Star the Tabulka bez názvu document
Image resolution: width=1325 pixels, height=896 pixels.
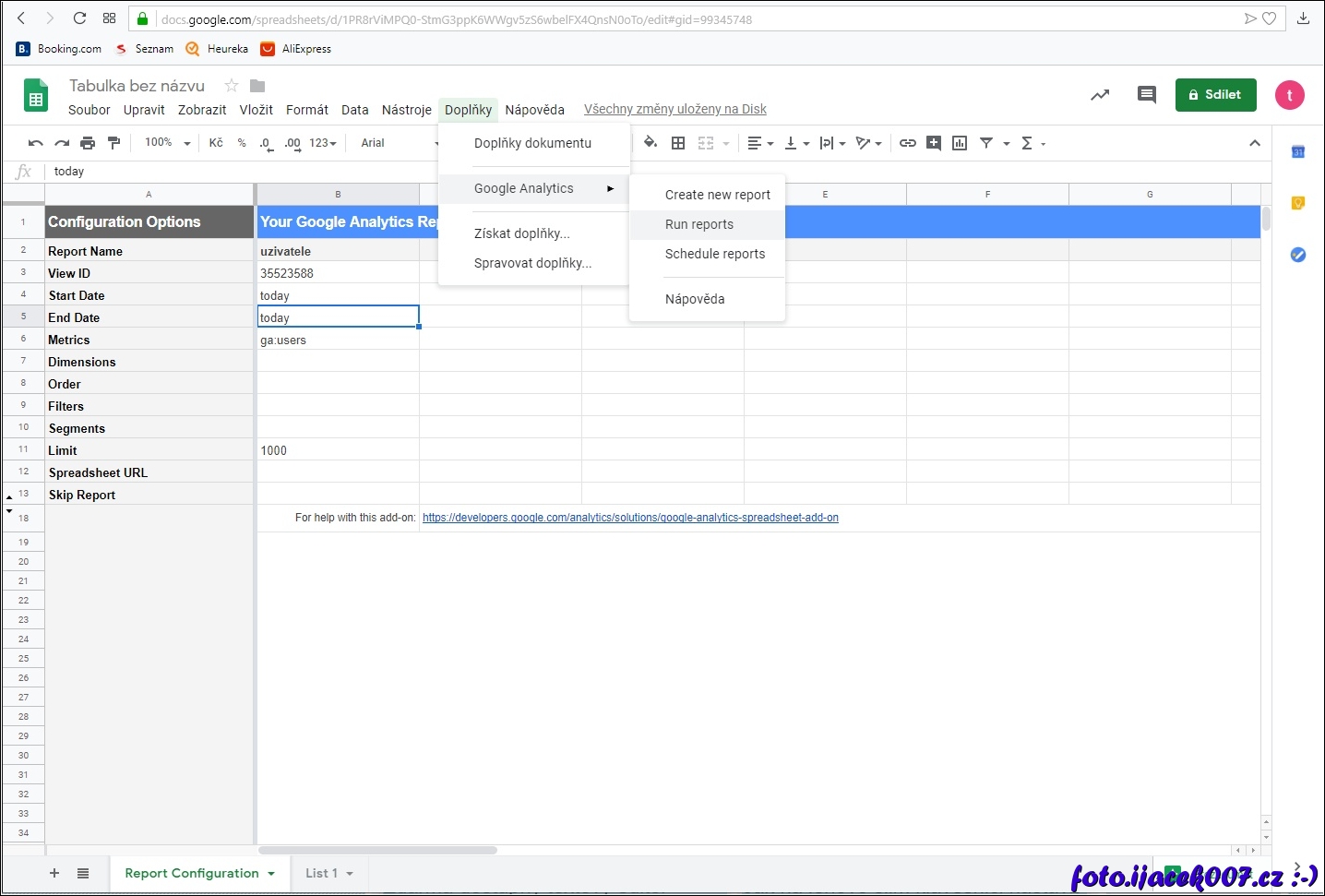tap(232, 86)
